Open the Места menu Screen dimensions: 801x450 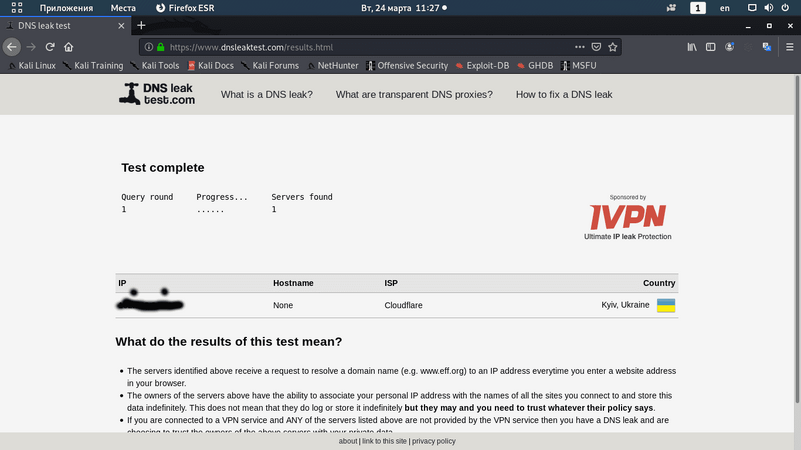(123, 8)
